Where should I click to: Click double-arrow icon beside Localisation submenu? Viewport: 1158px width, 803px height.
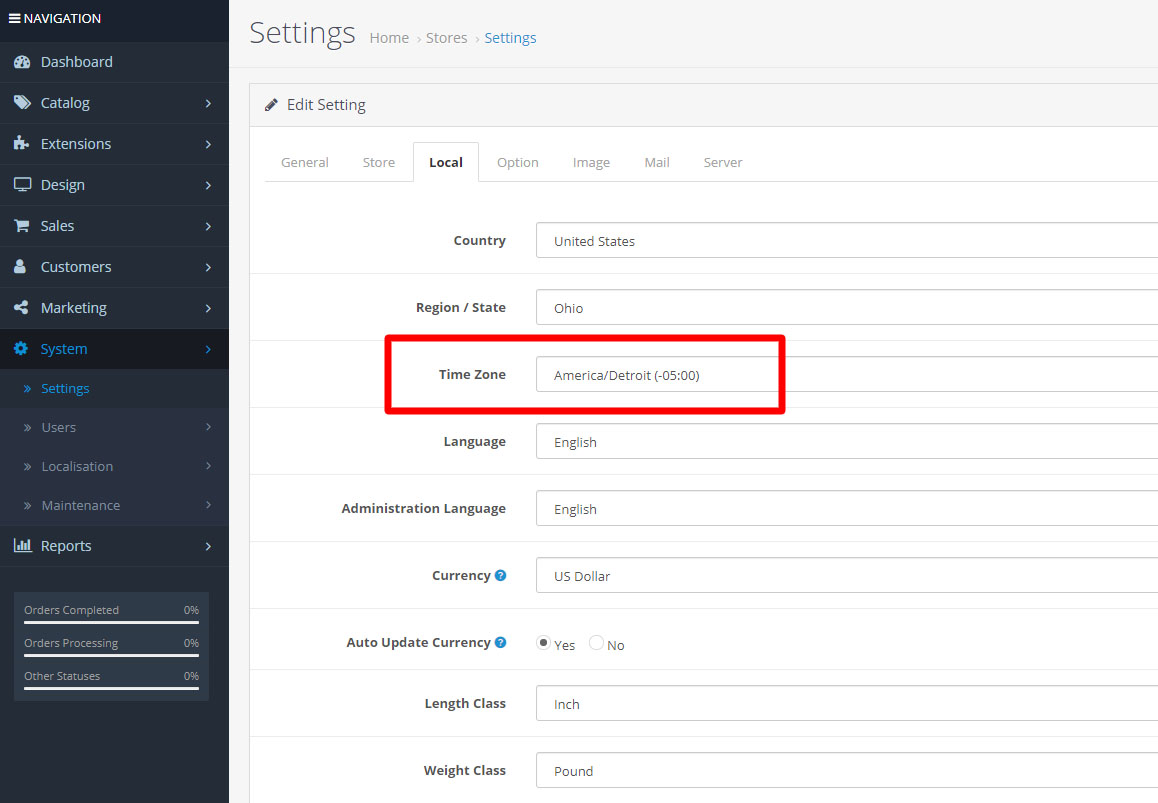tap(27, 467)
